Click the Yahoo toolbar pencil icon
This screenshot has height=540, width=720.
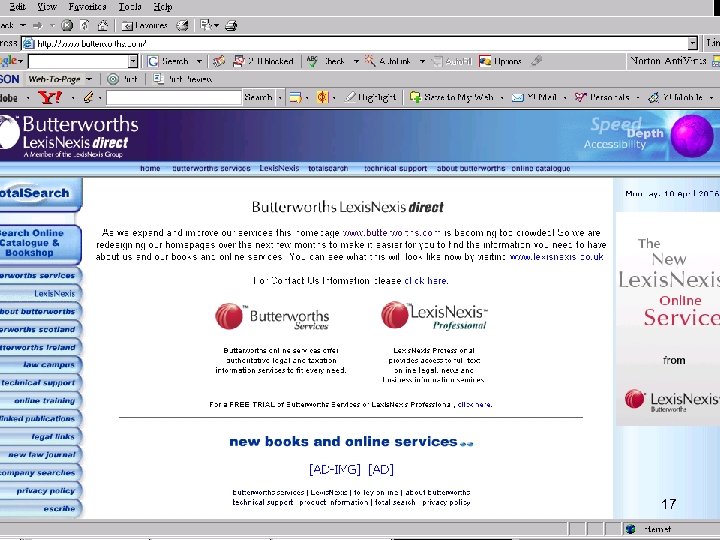click(x=89, y=97)
